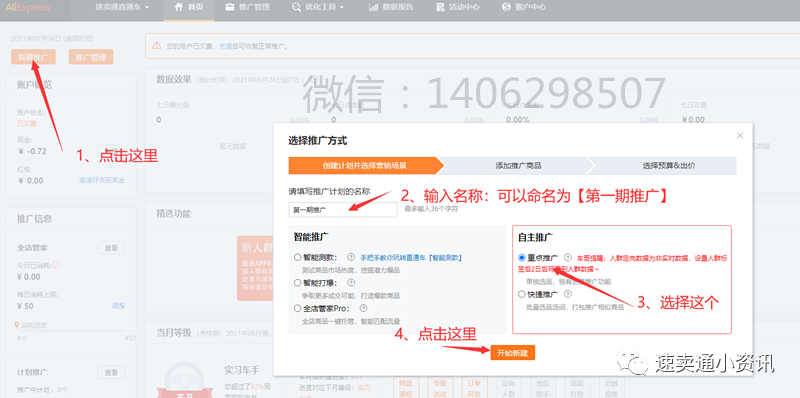Open the 账户中心 navigation tab

point(524,7)
